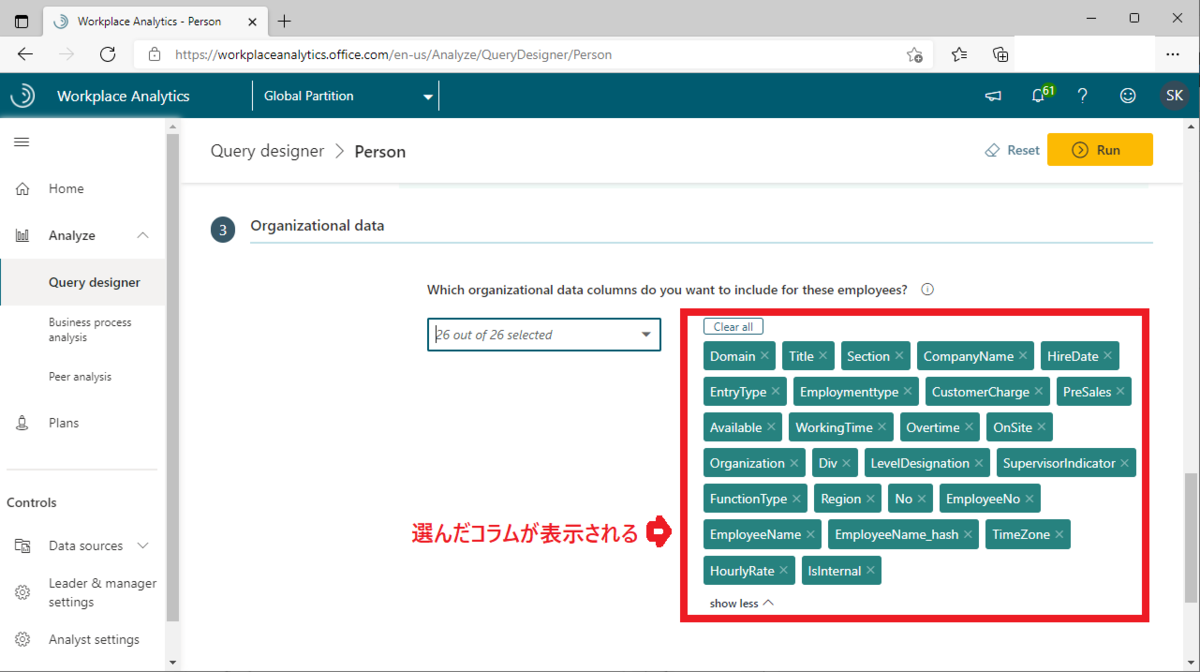The image size is (1200, 672).
Task: Open Business process analysis
Action: pyautogui.click(x=90, y=330)
